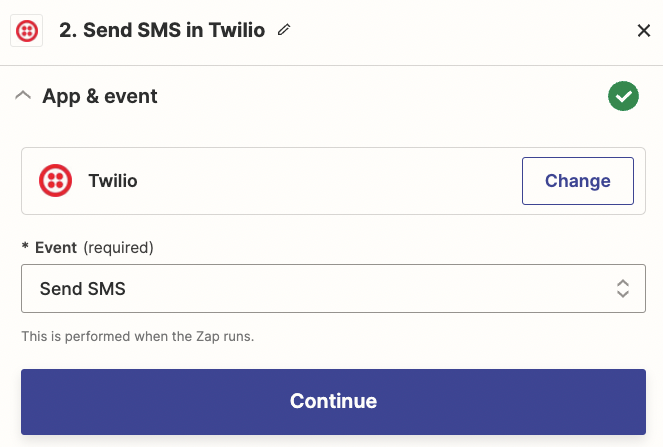Click the green checkmark status icon

pos(623,96)
